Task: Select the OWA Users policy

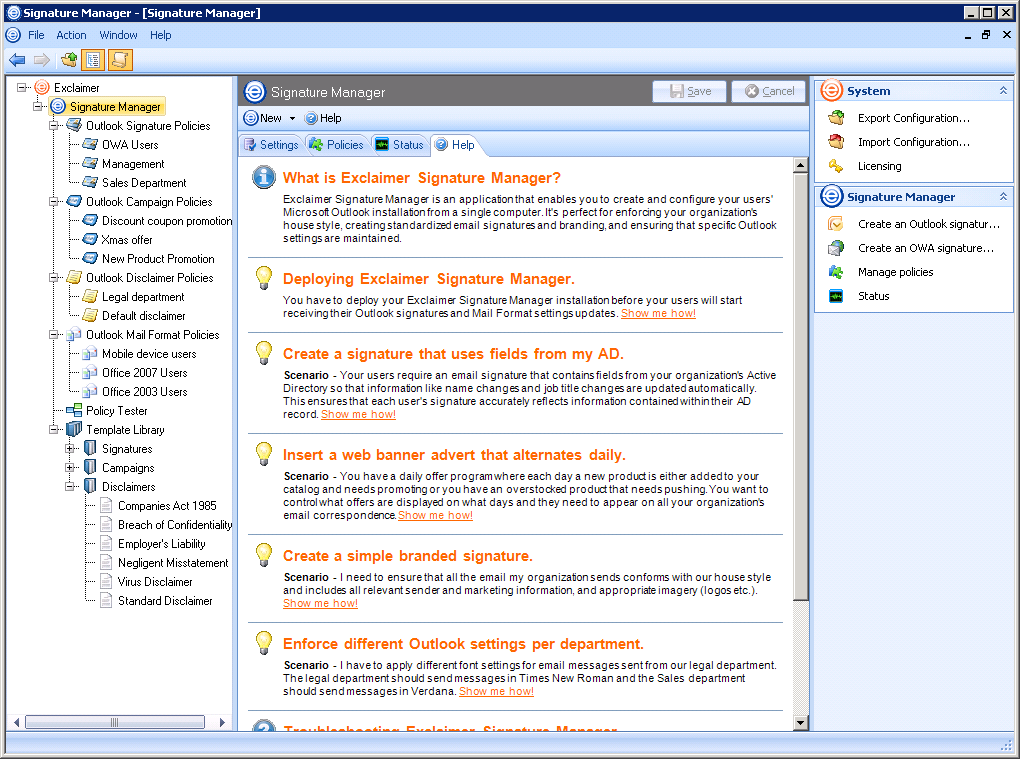Action: (129, 144)
